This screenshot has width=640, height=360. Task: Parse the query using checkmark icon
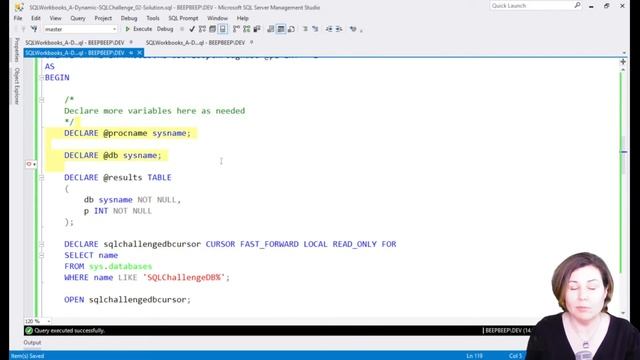pos(192,29)
